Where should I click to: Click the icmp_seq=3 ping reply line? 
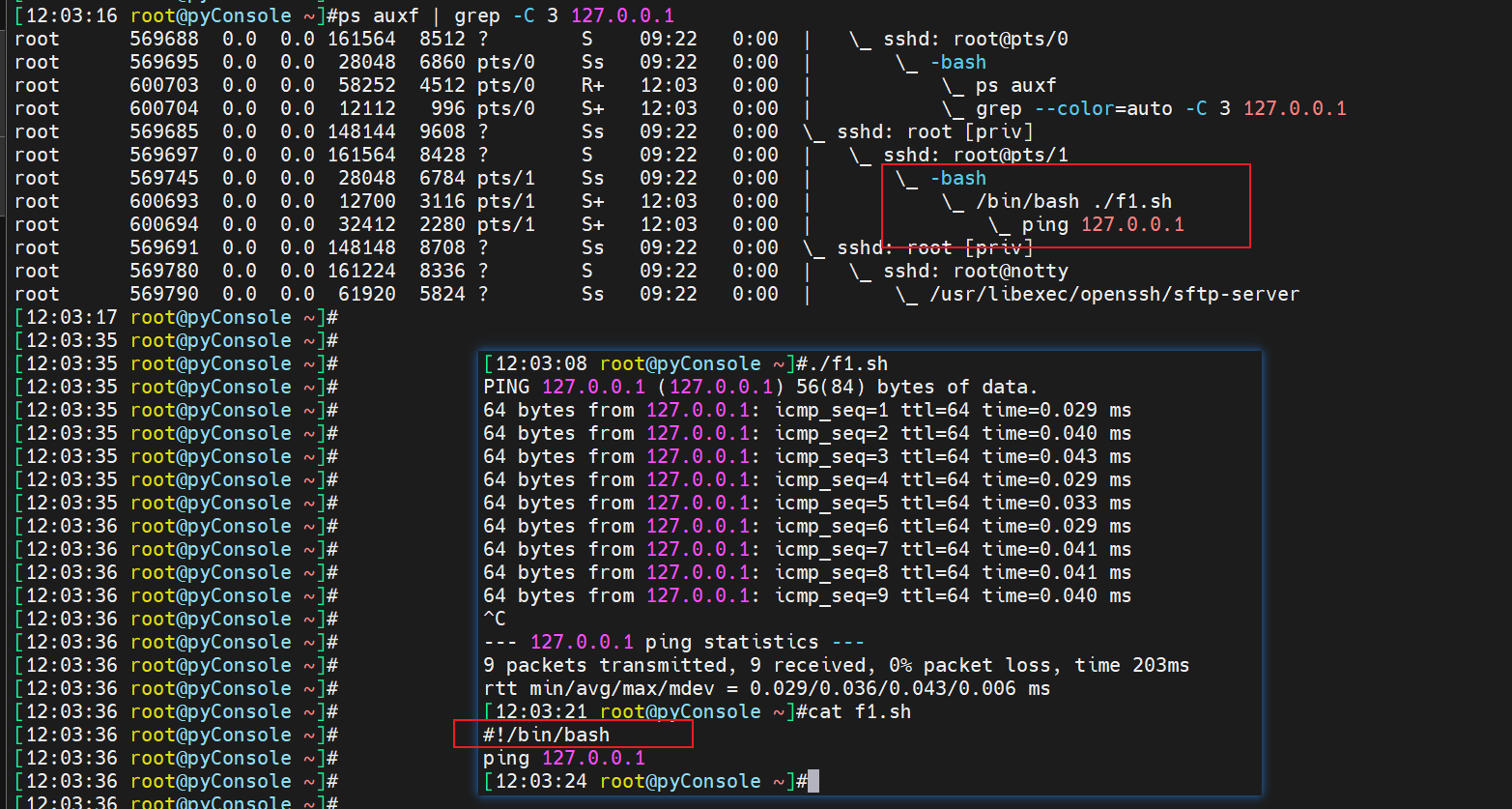pos(807,456)
